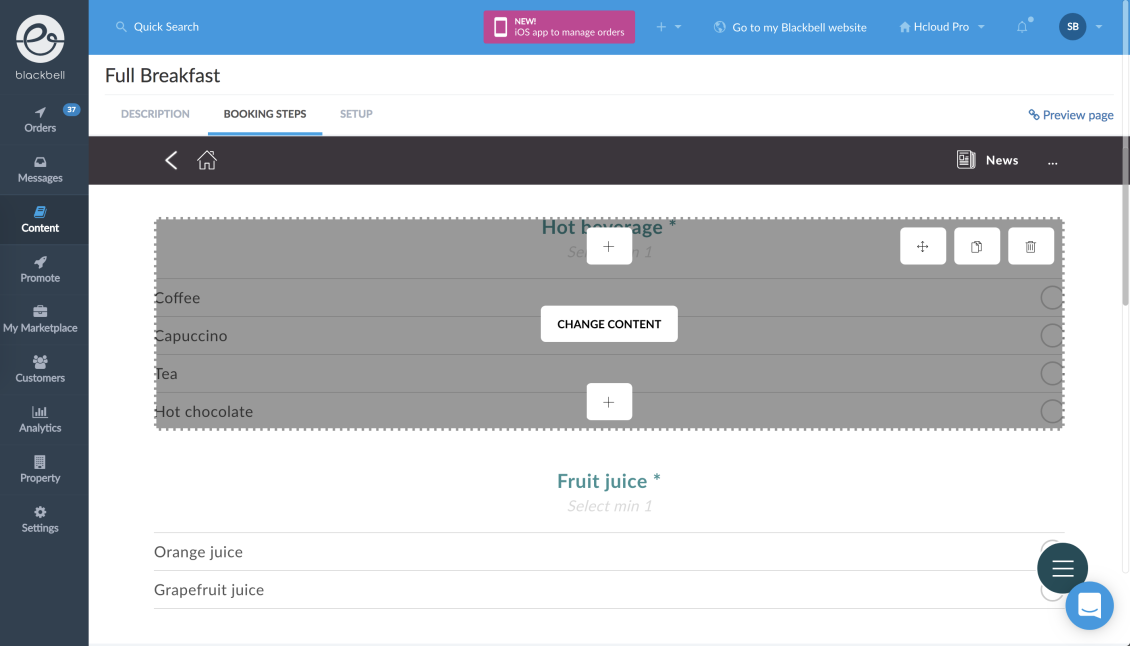Click the delete block trash icon
The width and height of the screenshot is (1130, 646).
(1031, 247)
